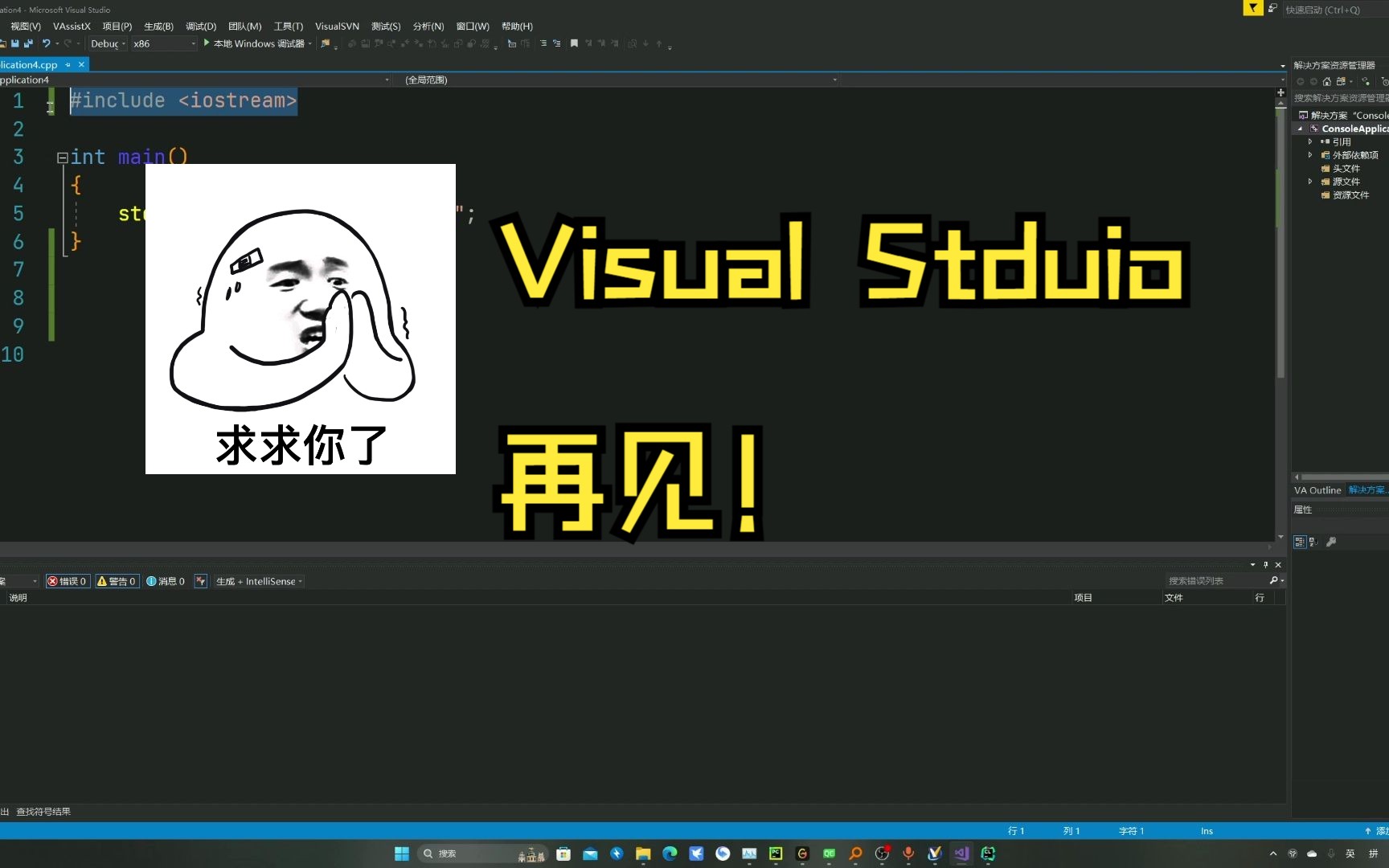Click the properties categorized view icon

point(1300,542)
